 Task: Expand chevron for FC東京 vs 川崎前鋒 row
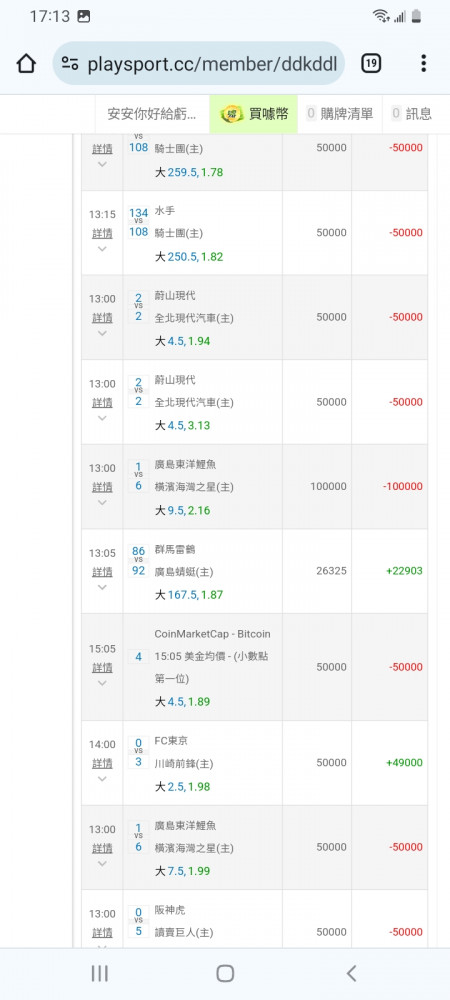tap(102, 779)
